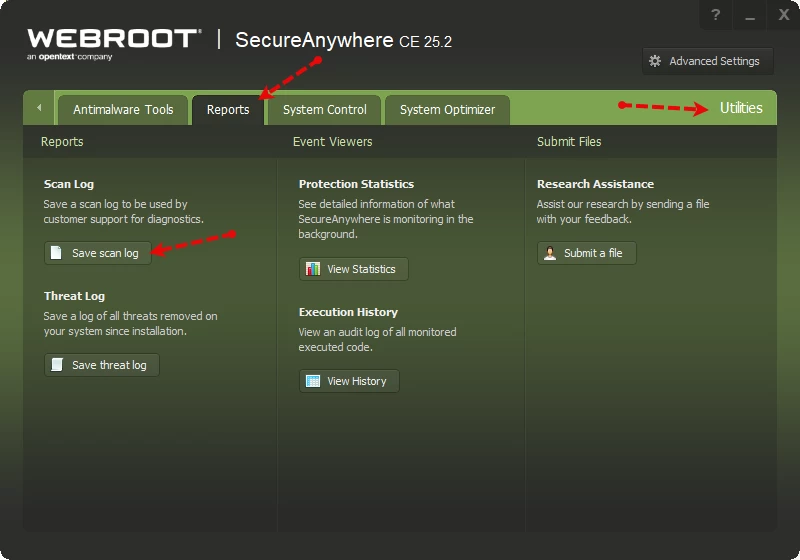The width and height of the screenshot is (800, 560).
Task: Open help with the question mark icon
Action: (716, 15)
